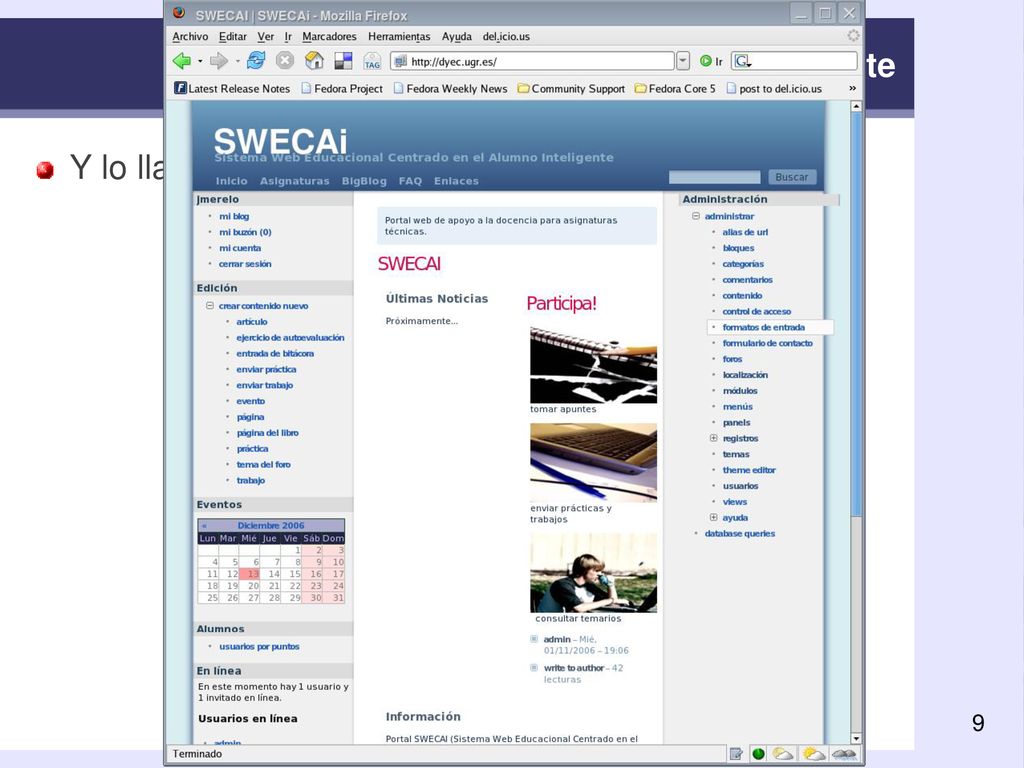Open the enviar práctica link

(266, 370)
